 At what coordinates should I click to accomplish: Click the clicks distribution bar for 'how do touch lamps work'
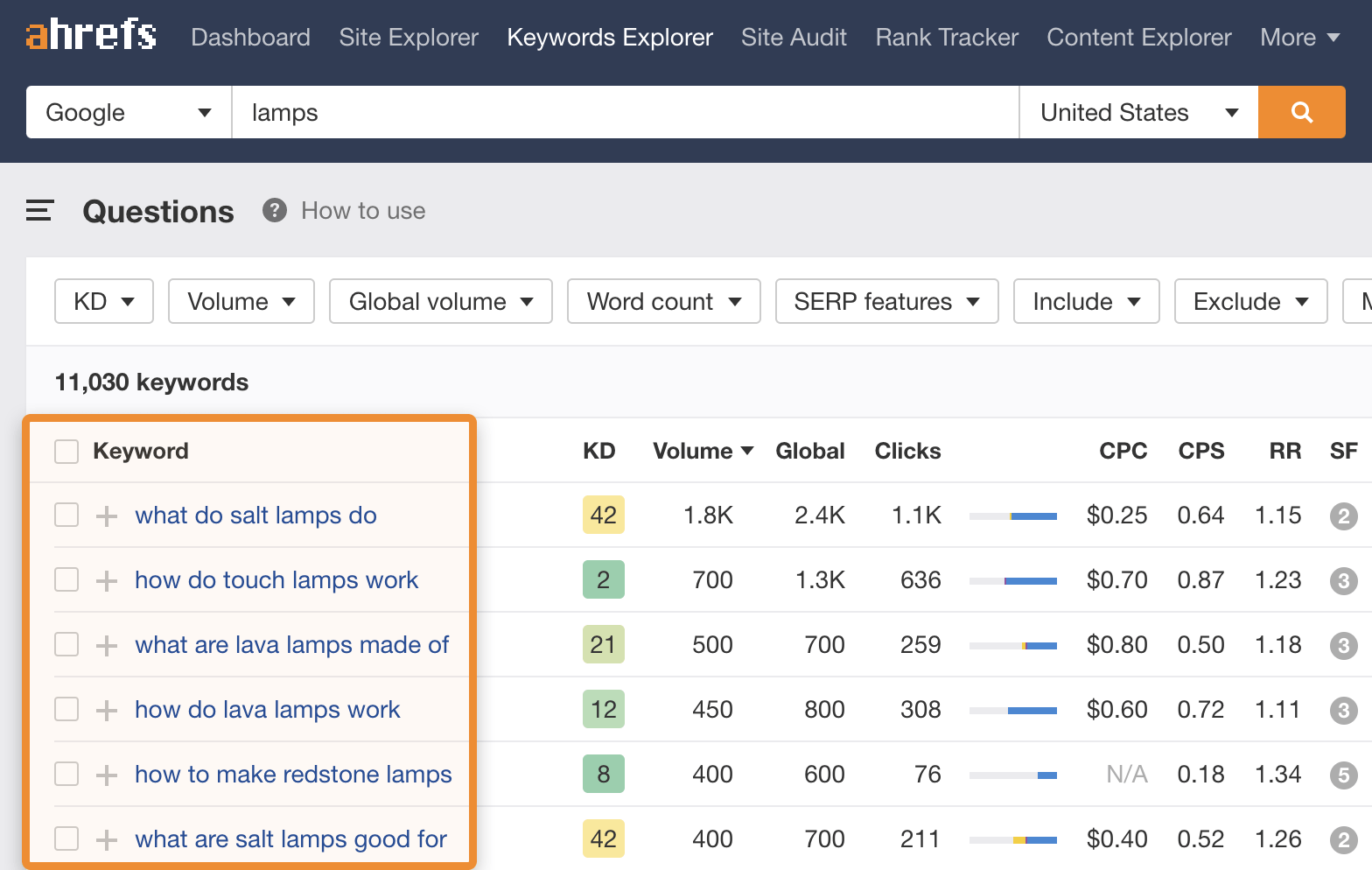coord(1012,580)
